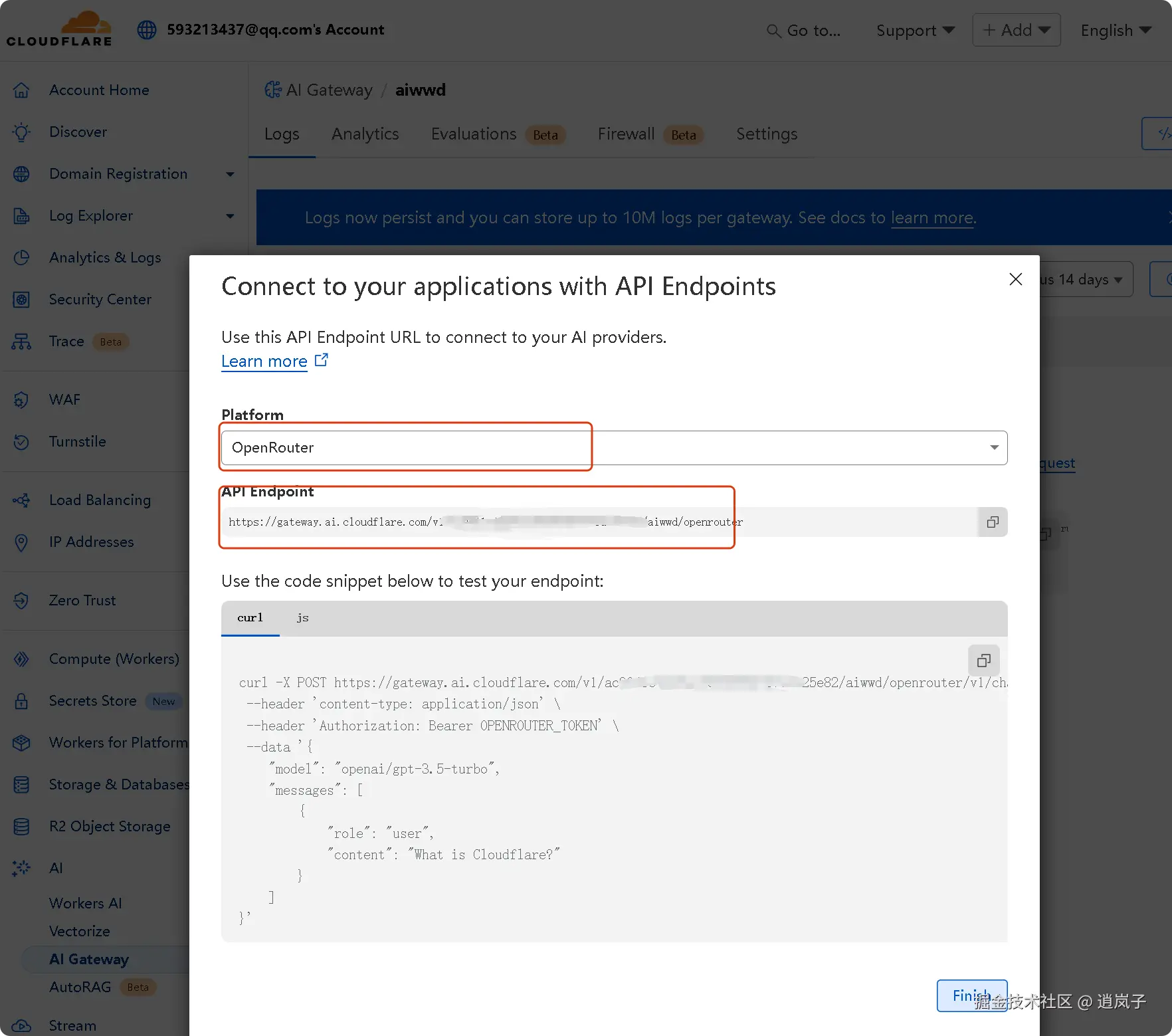Image resolution: width=1172 pixels, height=1036 pixels.
Task: Click the Discover lightbulb icon
Action: 21,132
